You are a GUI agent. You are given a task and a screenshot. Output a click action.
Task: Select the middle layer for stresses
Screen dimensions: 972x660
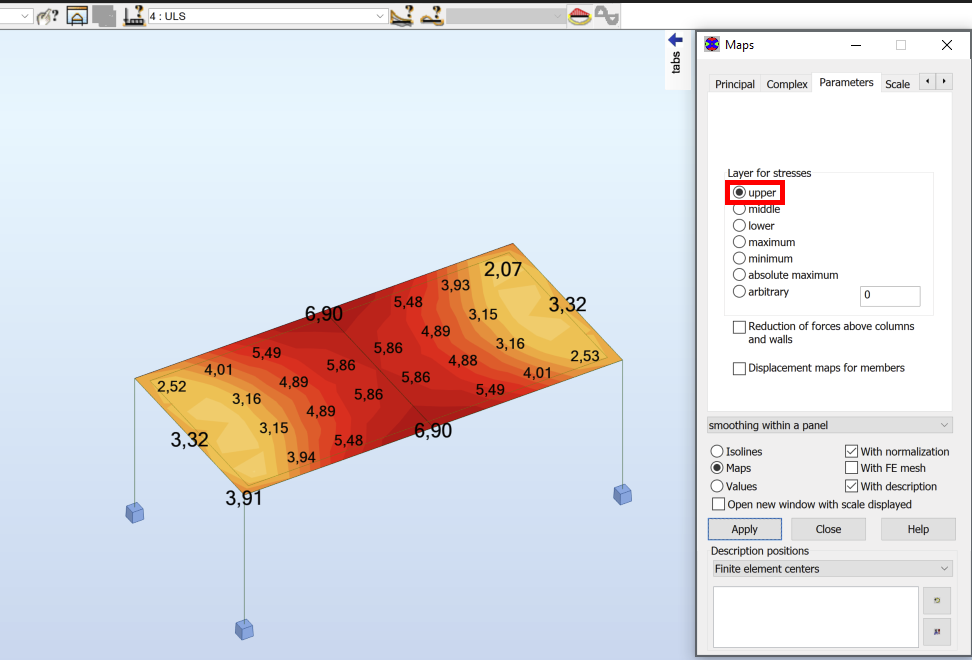pyautogui.click(x=739, y=208)
